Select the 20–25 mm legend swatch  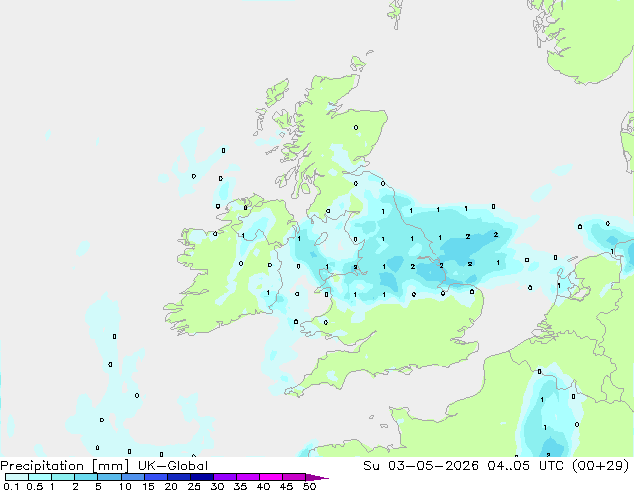(x=178, y=477)
